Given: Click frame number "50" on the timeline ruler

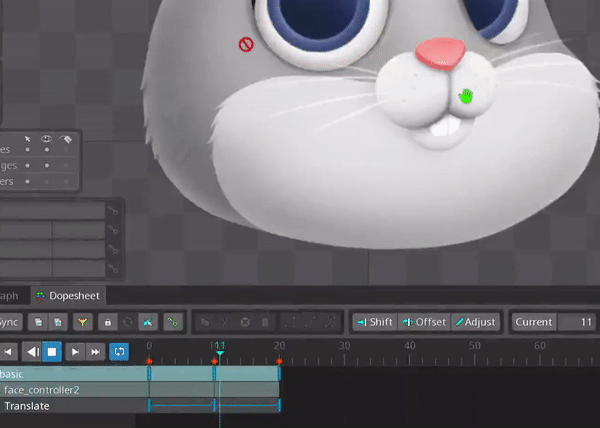Looking at the screenshot, I should 474,346.
